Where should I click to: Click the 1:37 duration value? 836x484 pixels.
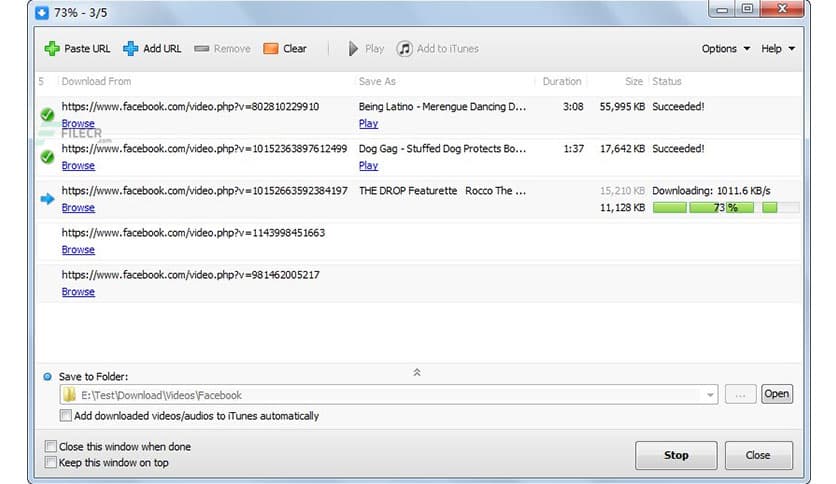pyautogui.click(x=574, y=149)
